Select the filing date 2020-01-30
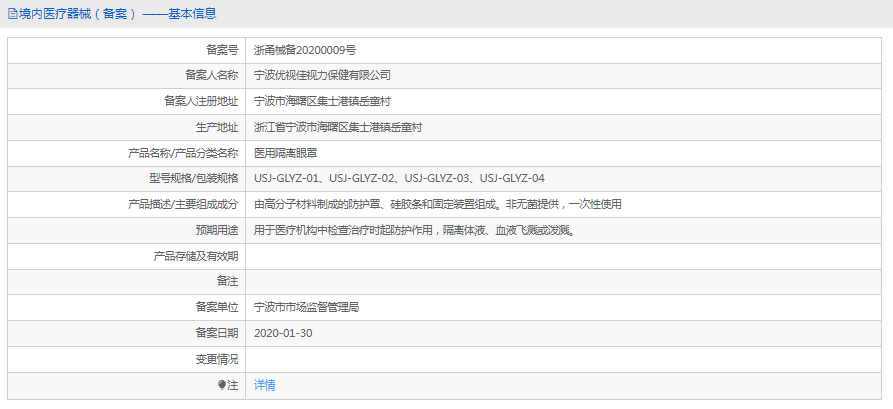 pyautogui.click(x=283, y=333)
